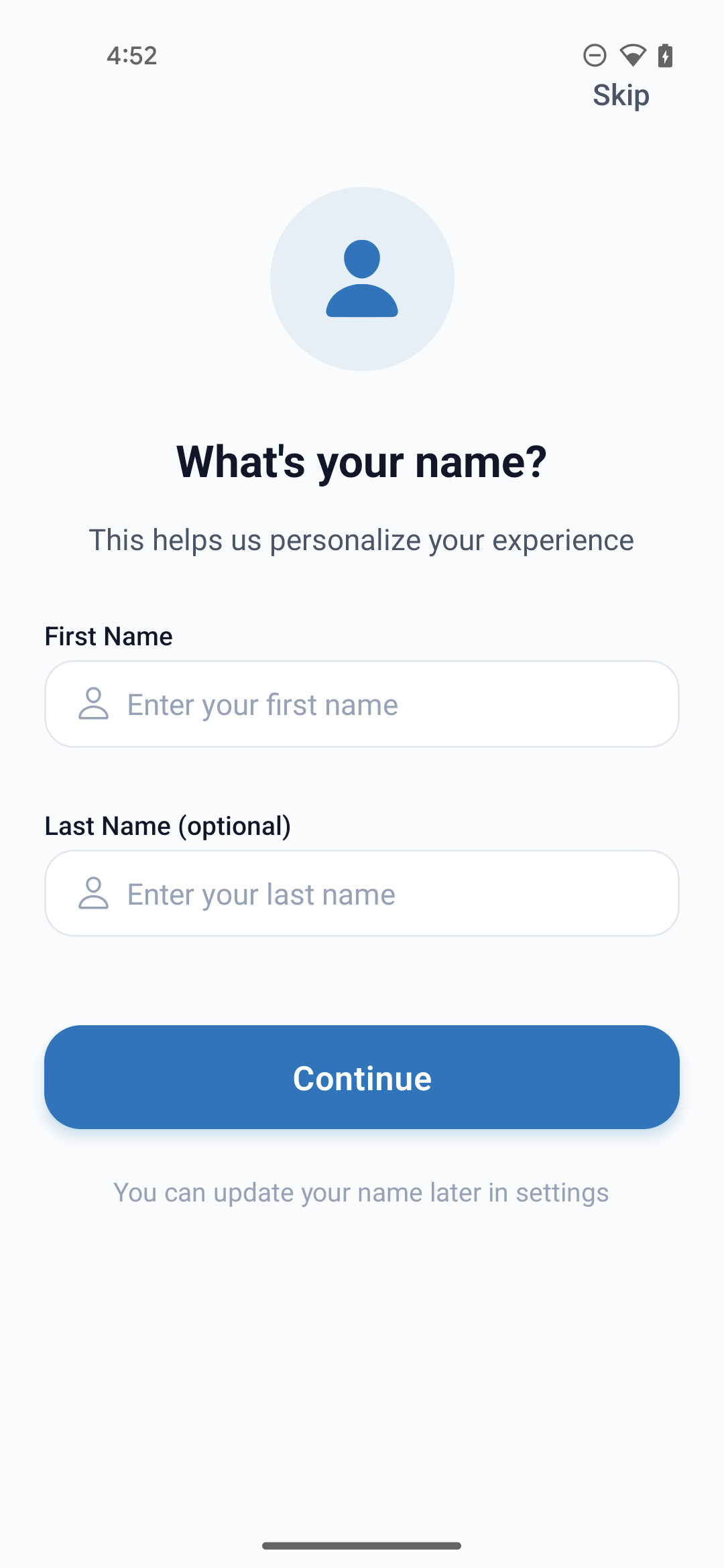The height and width of the screenshot is (1568, 724).
Task: Click the Do Not Disturb status icon
Action: 595,55
